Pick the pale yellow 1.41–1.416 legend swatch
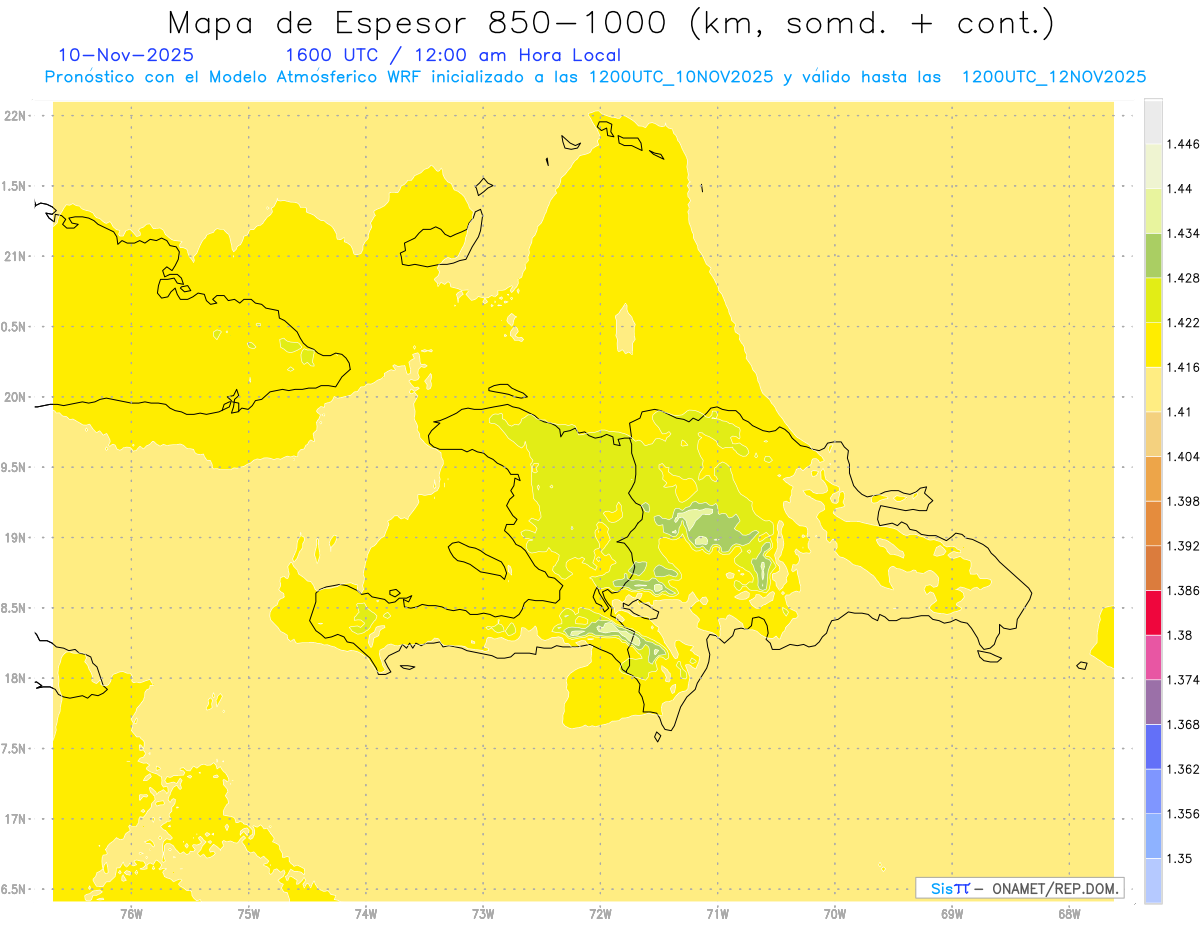This screenshot has height=927, width=1200. coord(1153,389)
